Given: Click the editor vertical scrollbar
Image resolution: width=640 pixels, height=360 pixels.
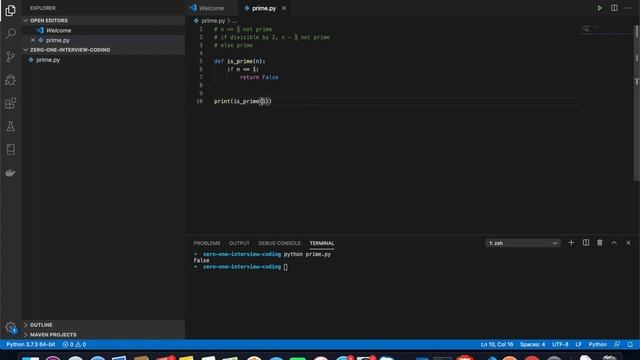Looking at the screenshot, I should 636,102.
